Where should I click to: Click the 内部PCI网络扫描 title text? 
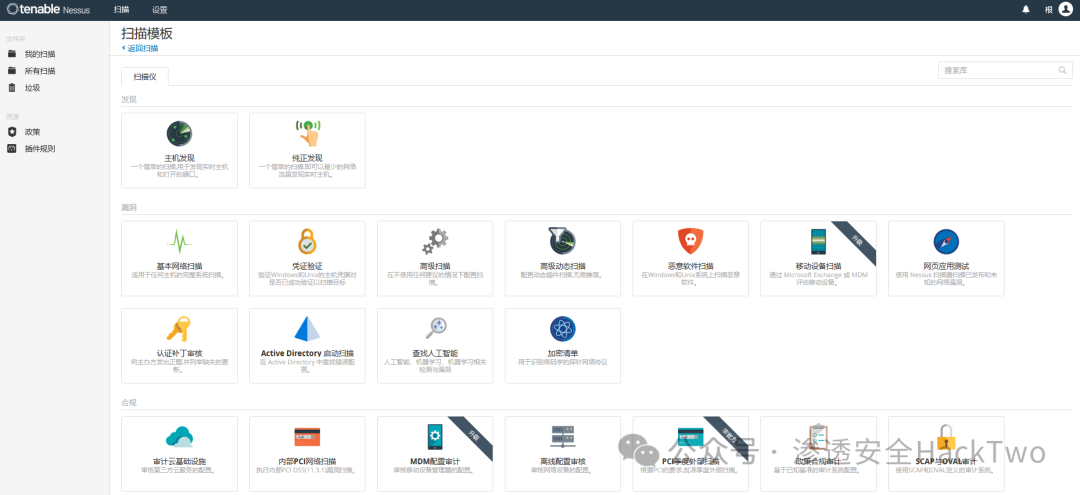(307, 461)
